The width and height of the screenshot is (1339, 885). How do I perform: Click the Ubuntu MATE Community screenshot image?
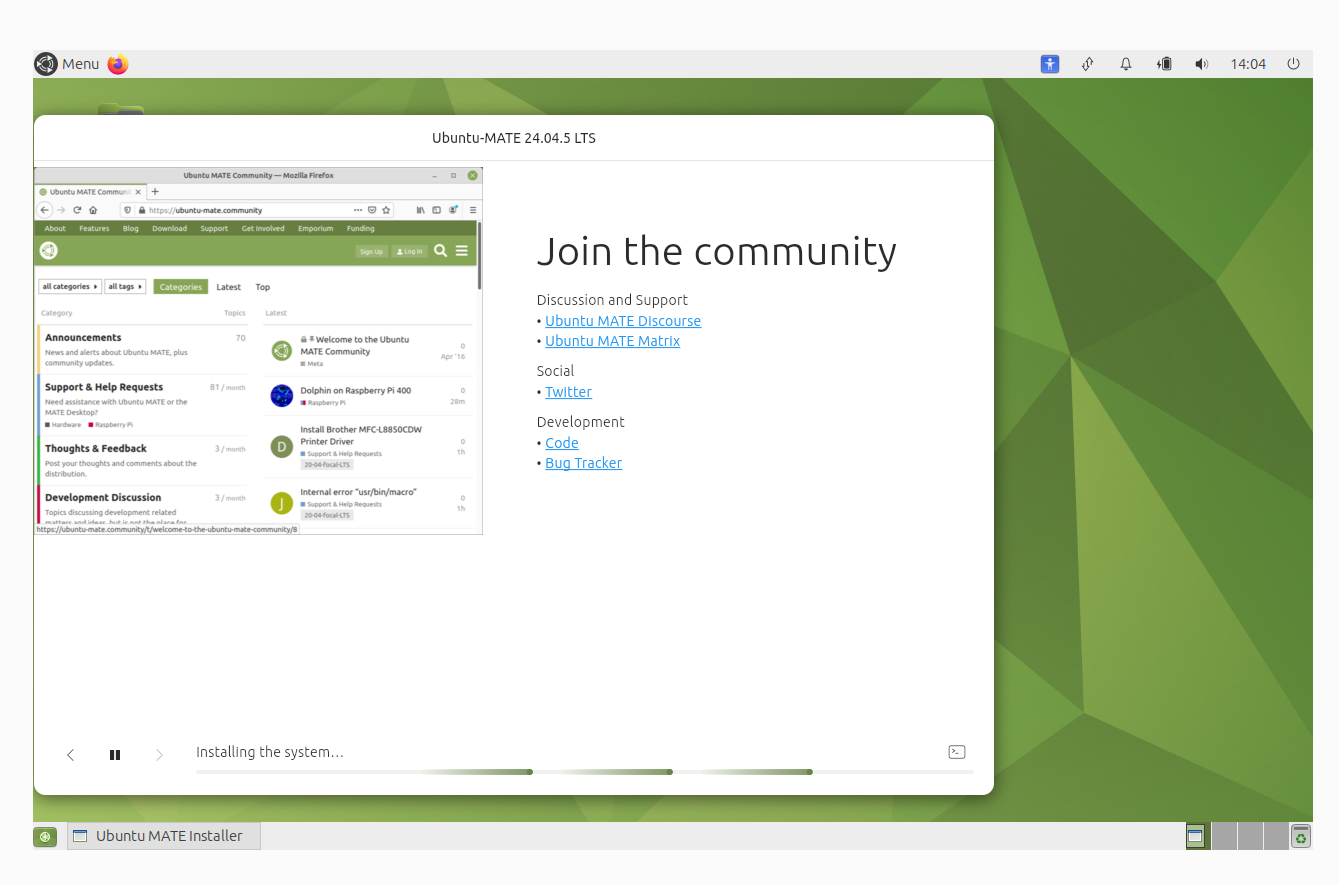(x=258, y=351)
